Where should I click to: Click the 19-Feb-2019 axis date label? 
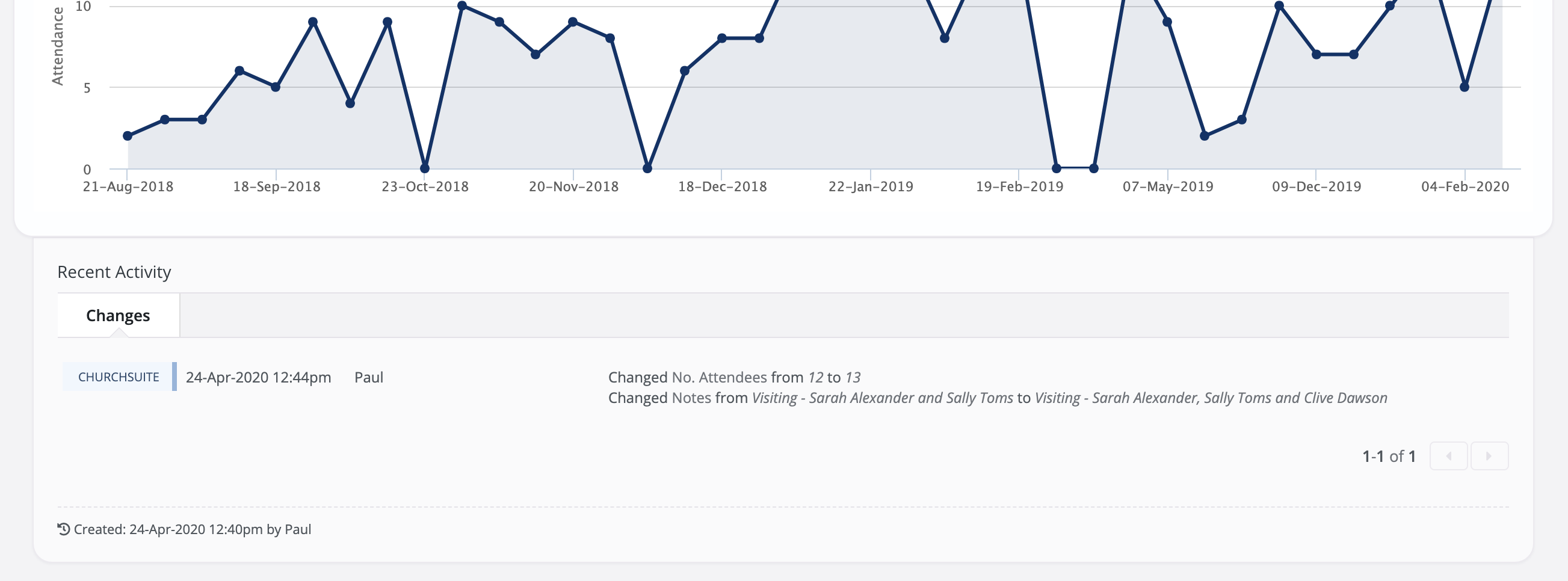[x=1020, y=186]
